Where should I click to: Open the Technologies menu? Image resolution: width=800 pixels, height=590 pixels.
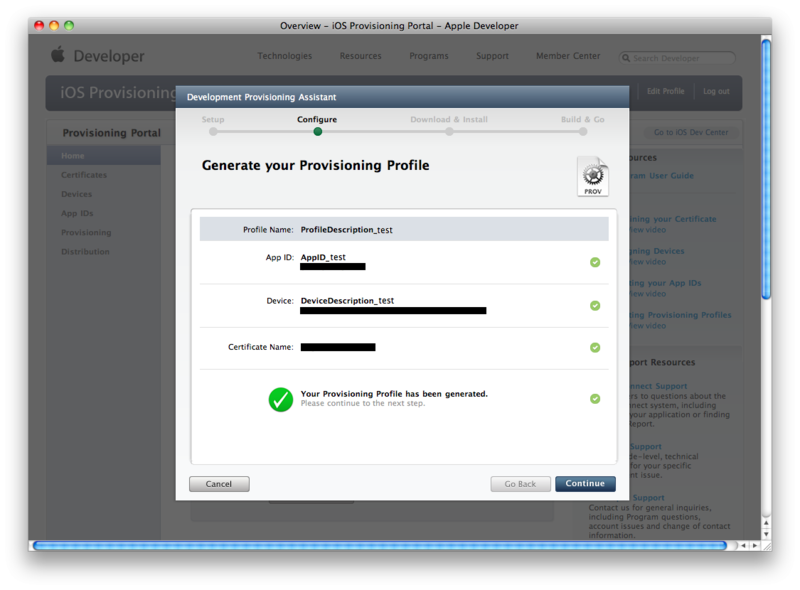click(x=285, y=56)
